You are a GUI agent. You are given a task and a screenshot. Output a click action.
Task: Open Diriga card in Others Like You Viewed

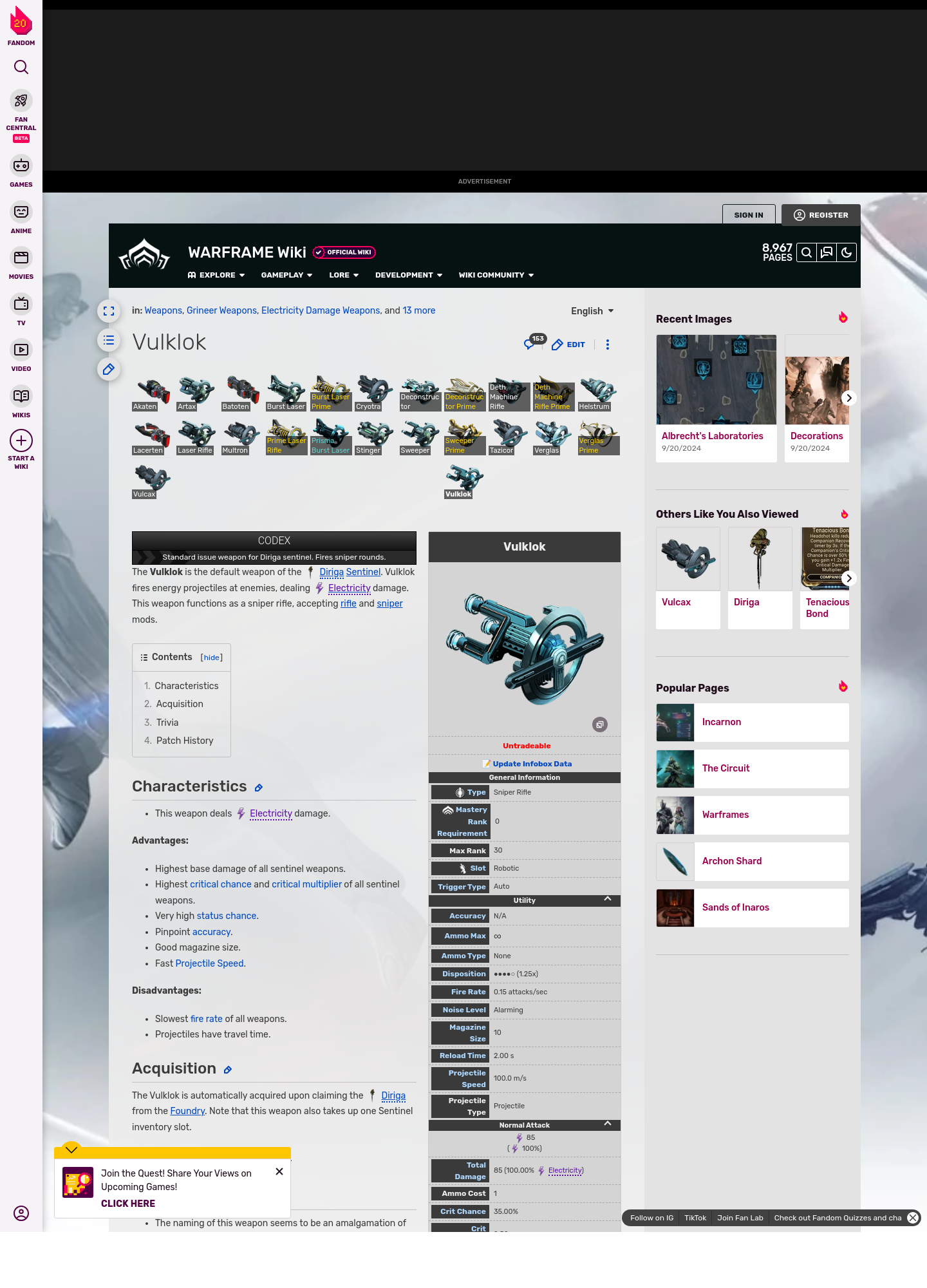coord(760,578)
